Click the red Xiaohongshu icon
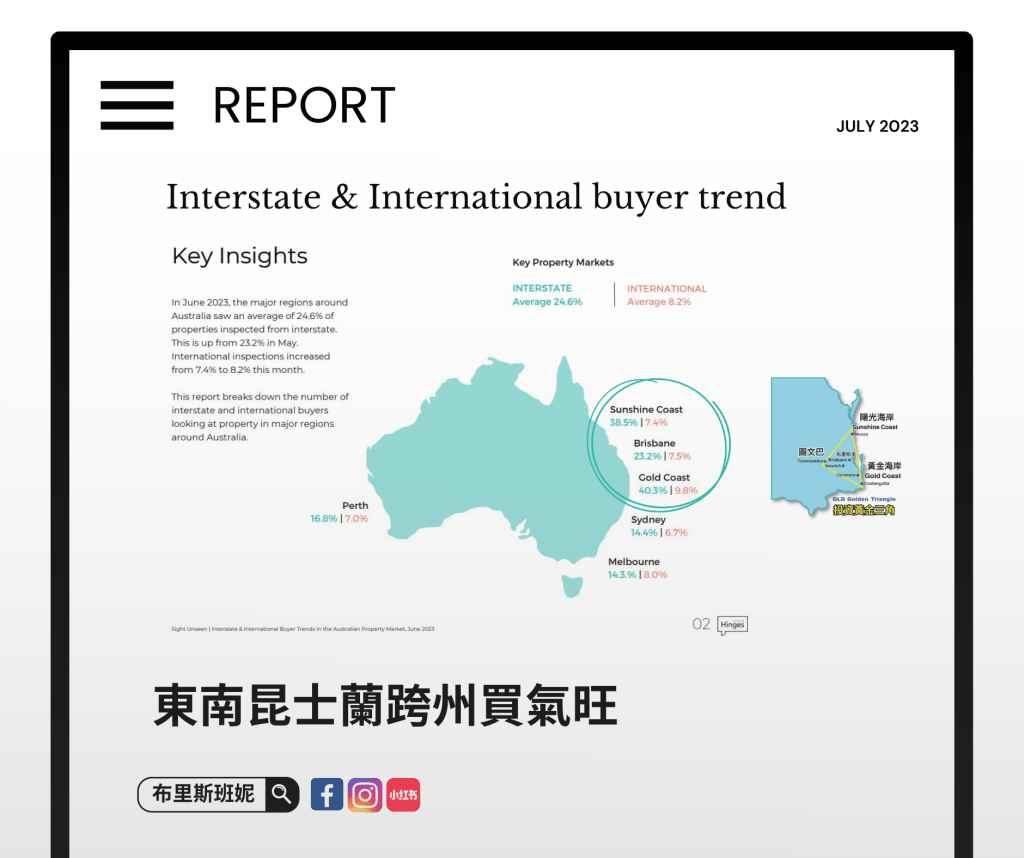 pyautogui.click(x=403, y=795)
